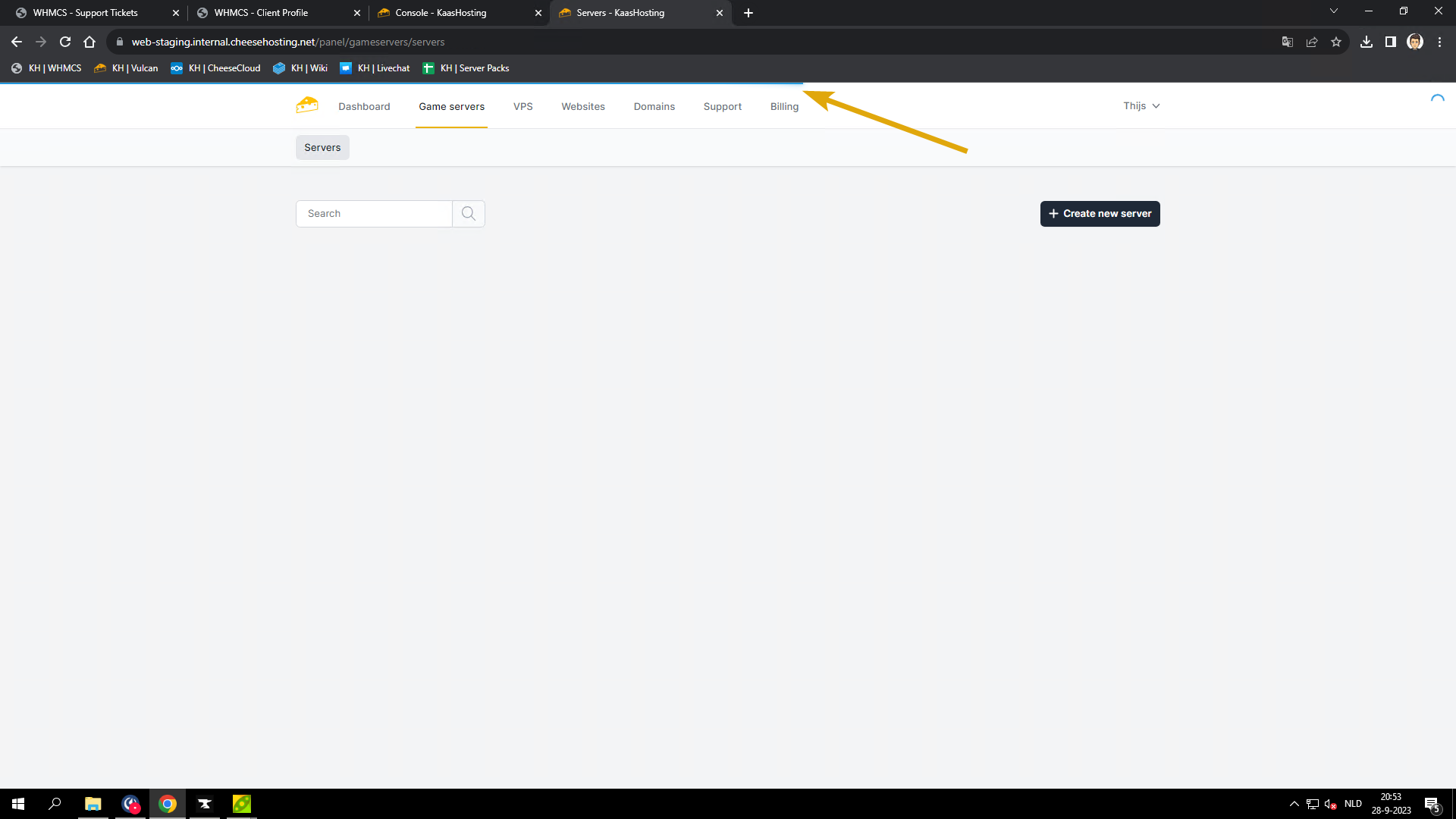Open the Chrome side panel icon
This screenshot has width=1456, height=819.
tap(1391, 42)
